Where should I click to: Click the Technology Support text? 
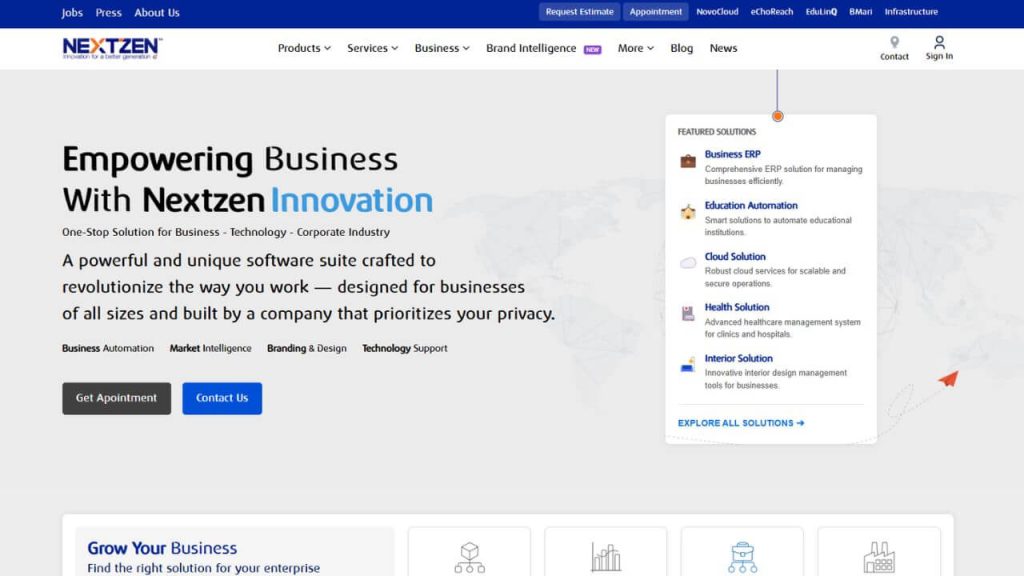point(405,348)
